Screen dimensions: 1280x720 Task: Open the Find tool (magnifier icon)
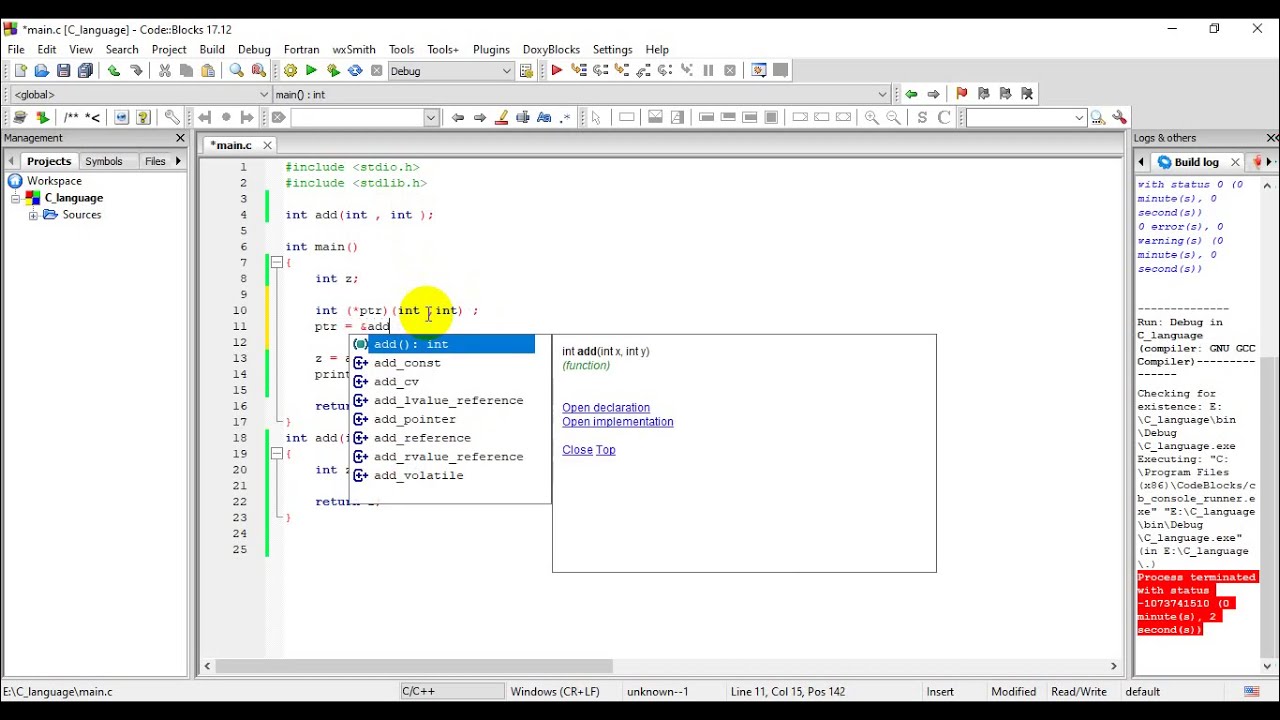tap(237, 71)
